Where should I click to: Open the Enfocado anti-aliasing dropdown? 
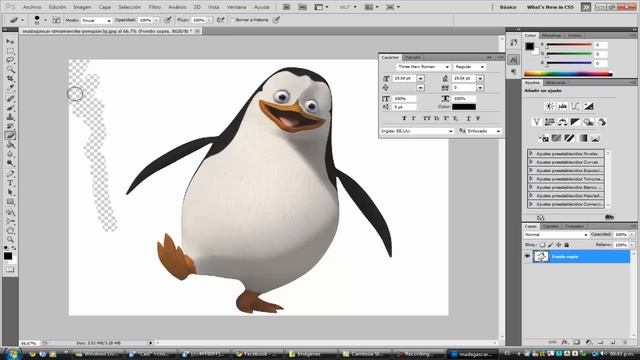tap(484, 131)
